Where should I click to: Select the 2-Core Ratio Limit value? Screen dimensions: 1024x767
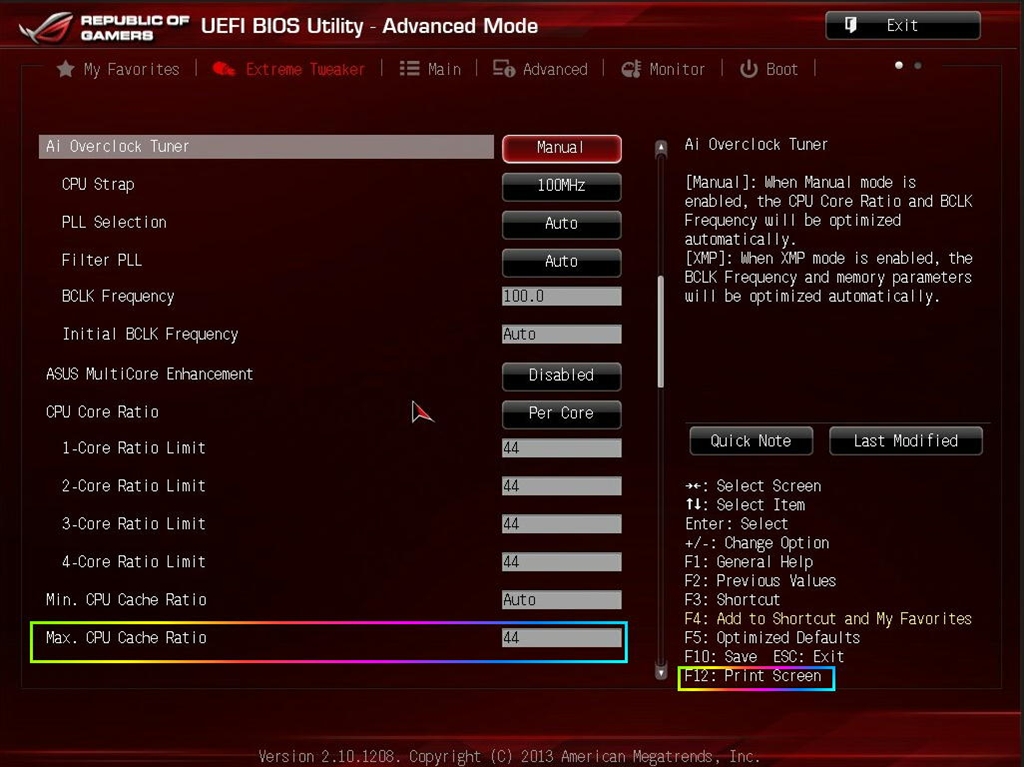pyautogui.click(x=562, y=485)
